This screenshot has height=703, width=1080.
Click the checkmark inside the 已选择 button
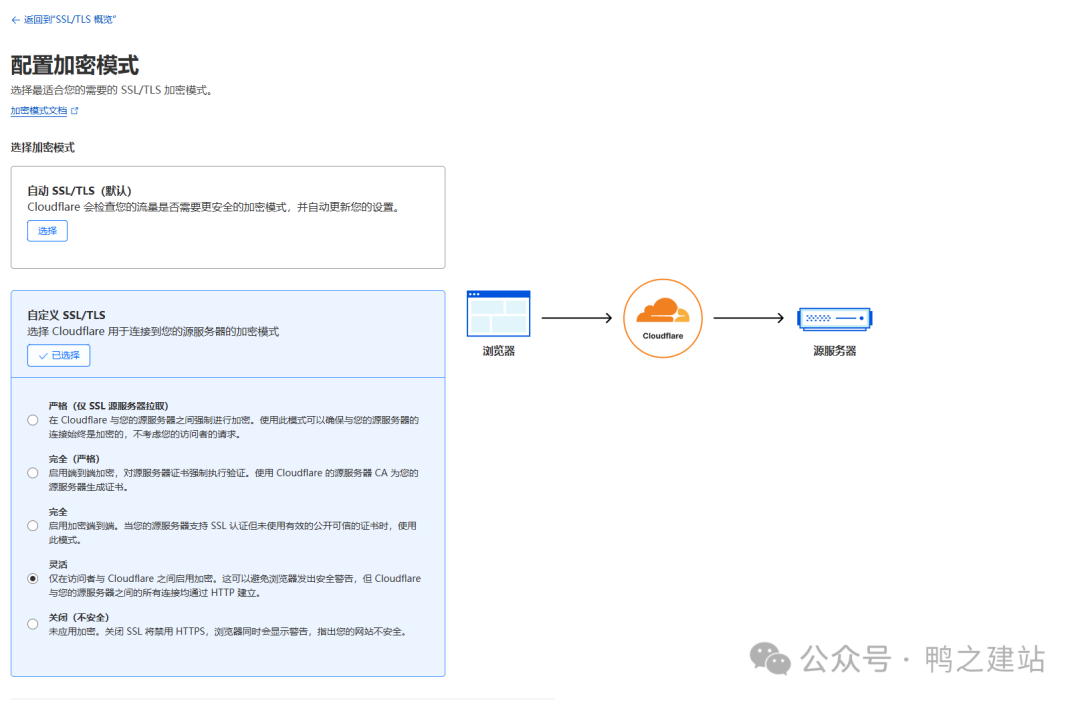[41, 355]
